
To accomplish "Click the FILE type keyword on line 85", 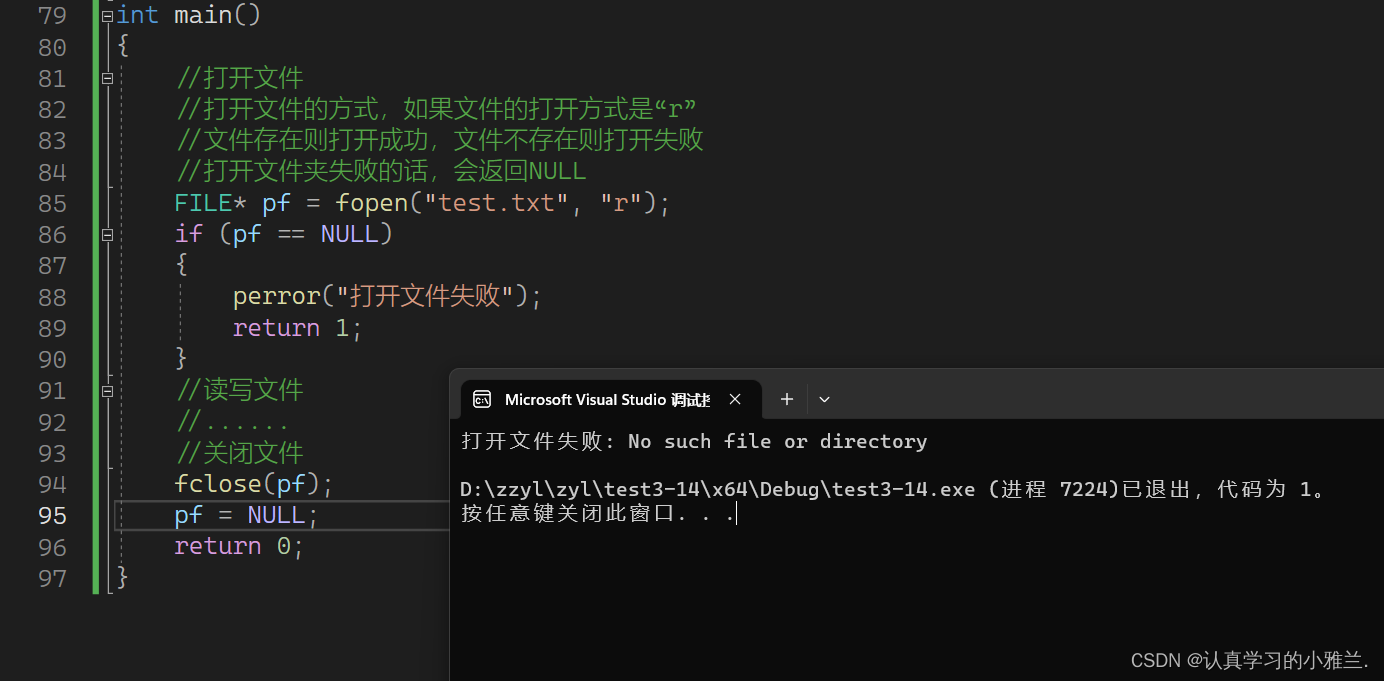I will (x=203, y=203).
